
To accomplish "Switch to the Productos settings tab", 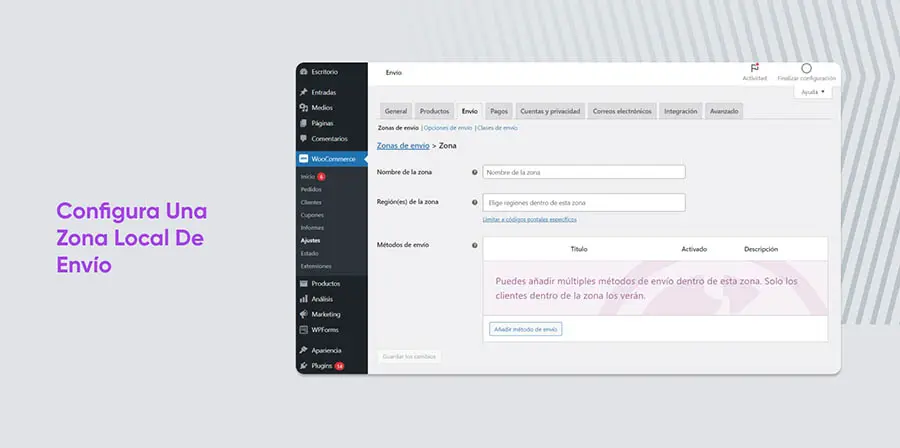I will pyautogui.click(x=435, y=111).
